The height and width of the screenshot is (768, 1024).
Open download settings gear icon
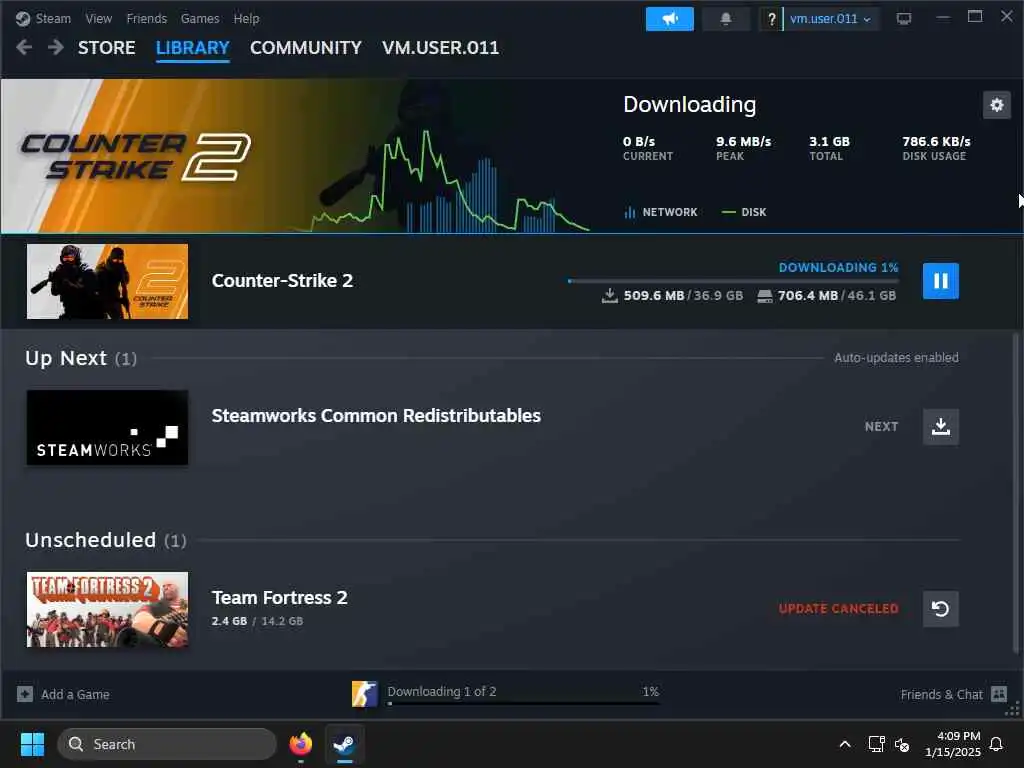997,105
